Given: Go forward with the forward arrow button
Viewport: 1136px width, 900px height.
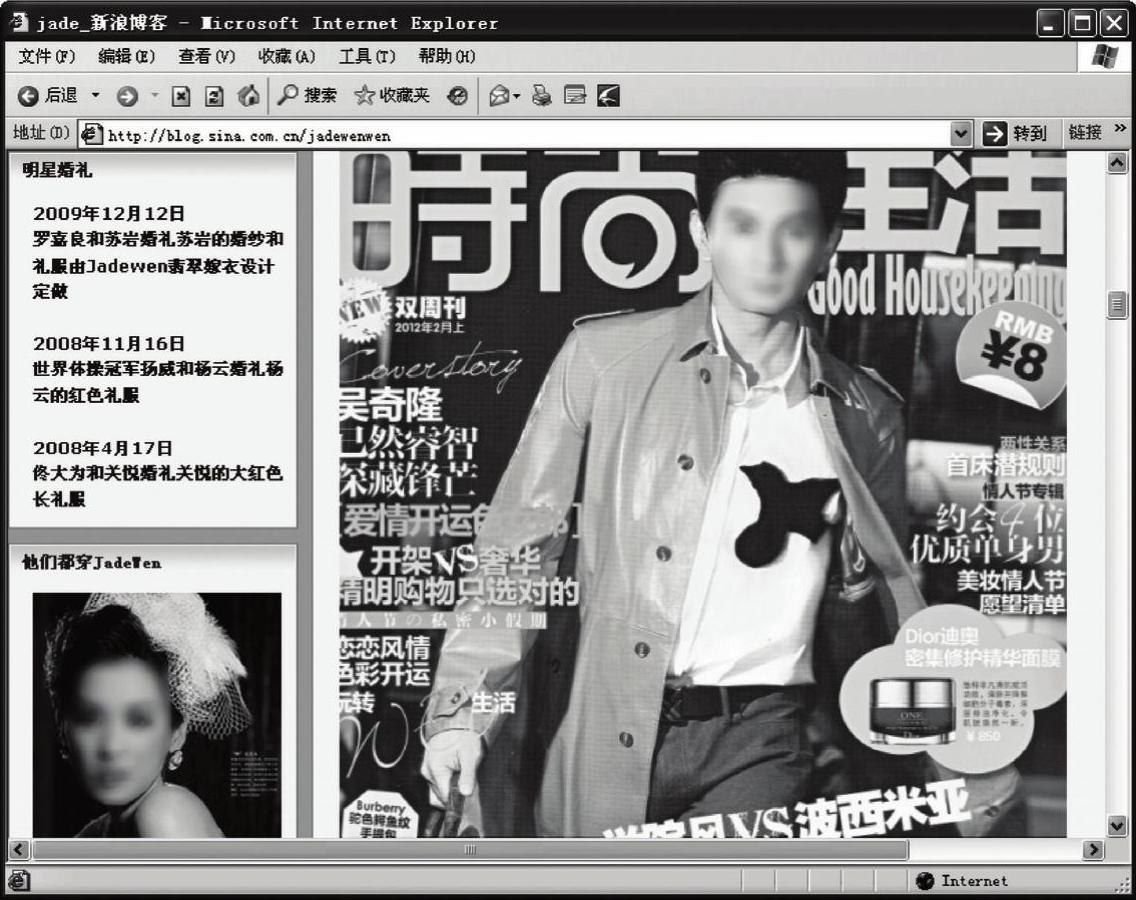Looking at the screenshot, I should click(x=128, y=96).
